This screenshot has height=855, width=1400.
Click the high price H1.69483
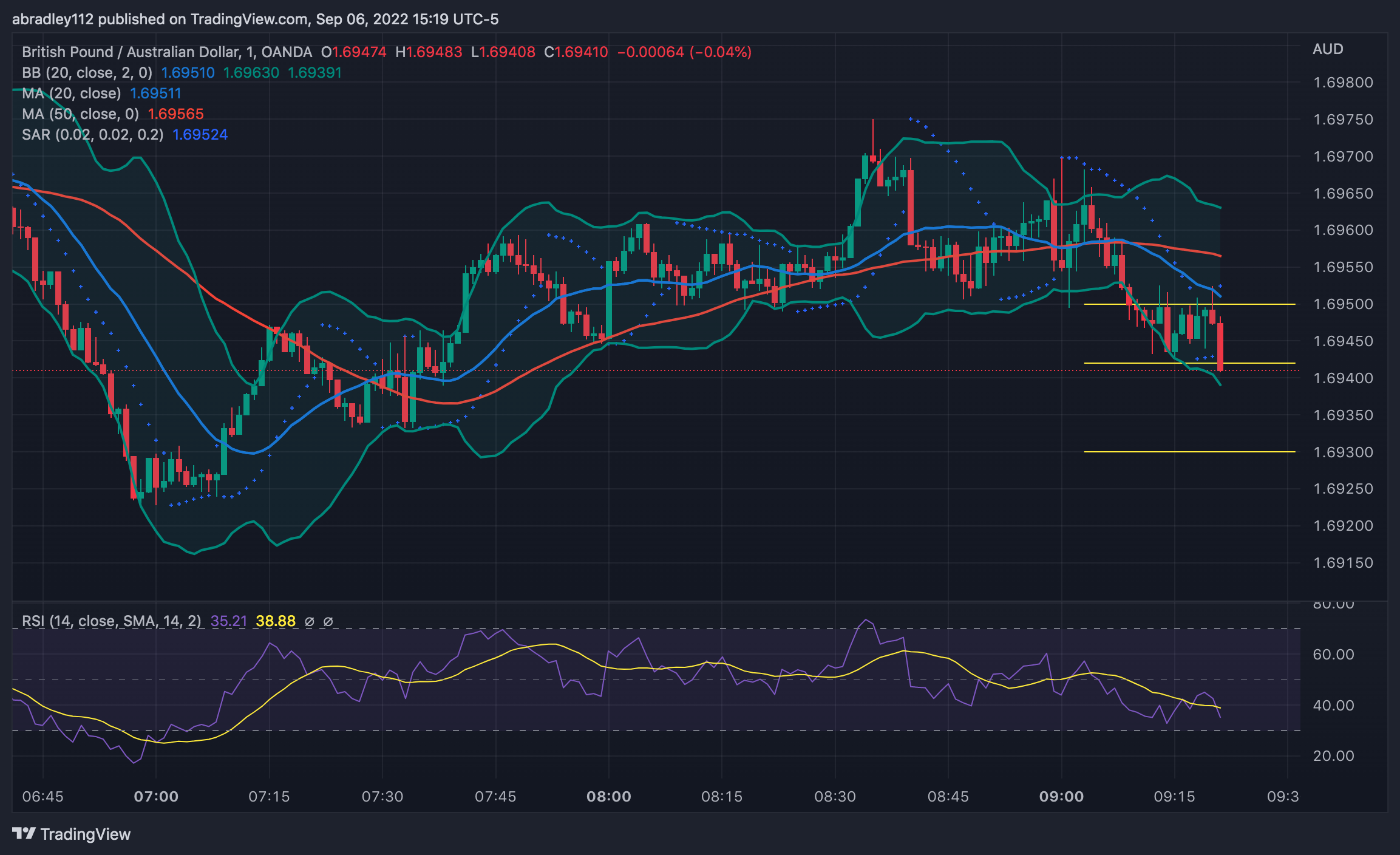[x=429, y=52]
